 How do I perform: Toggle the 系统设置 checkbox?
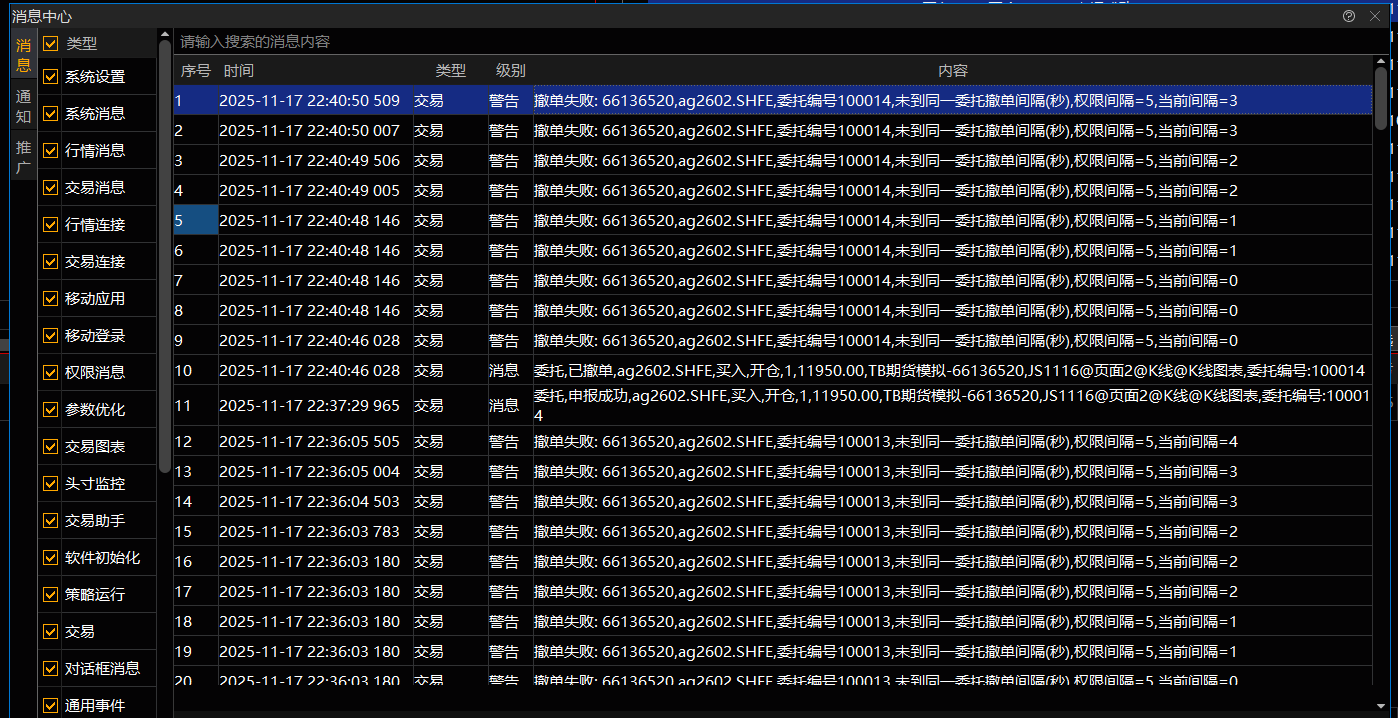(51, 77)
